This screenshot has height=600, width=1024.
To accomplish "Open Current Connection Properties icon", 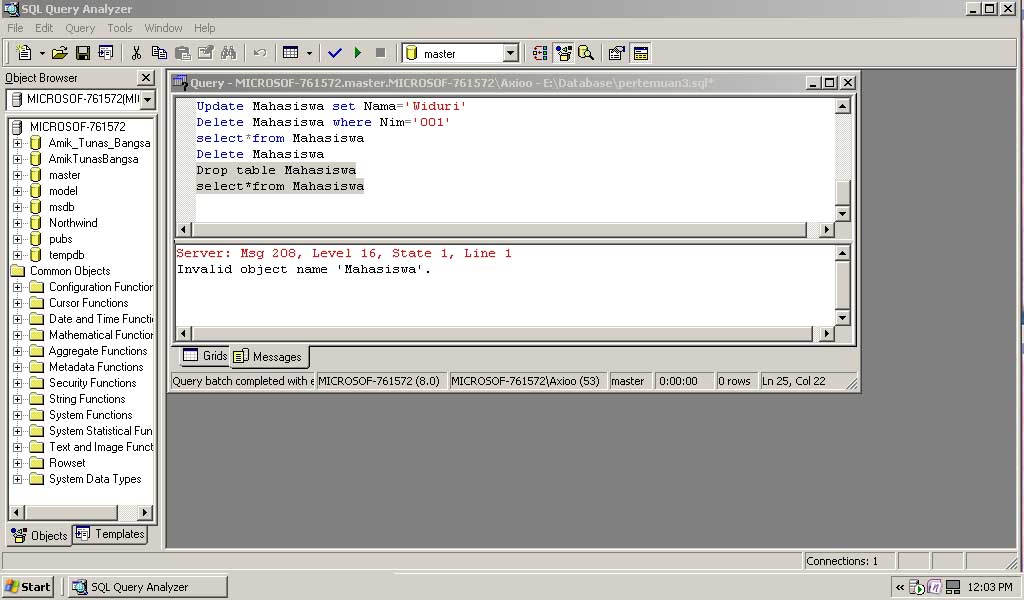I will click(616, 52).
